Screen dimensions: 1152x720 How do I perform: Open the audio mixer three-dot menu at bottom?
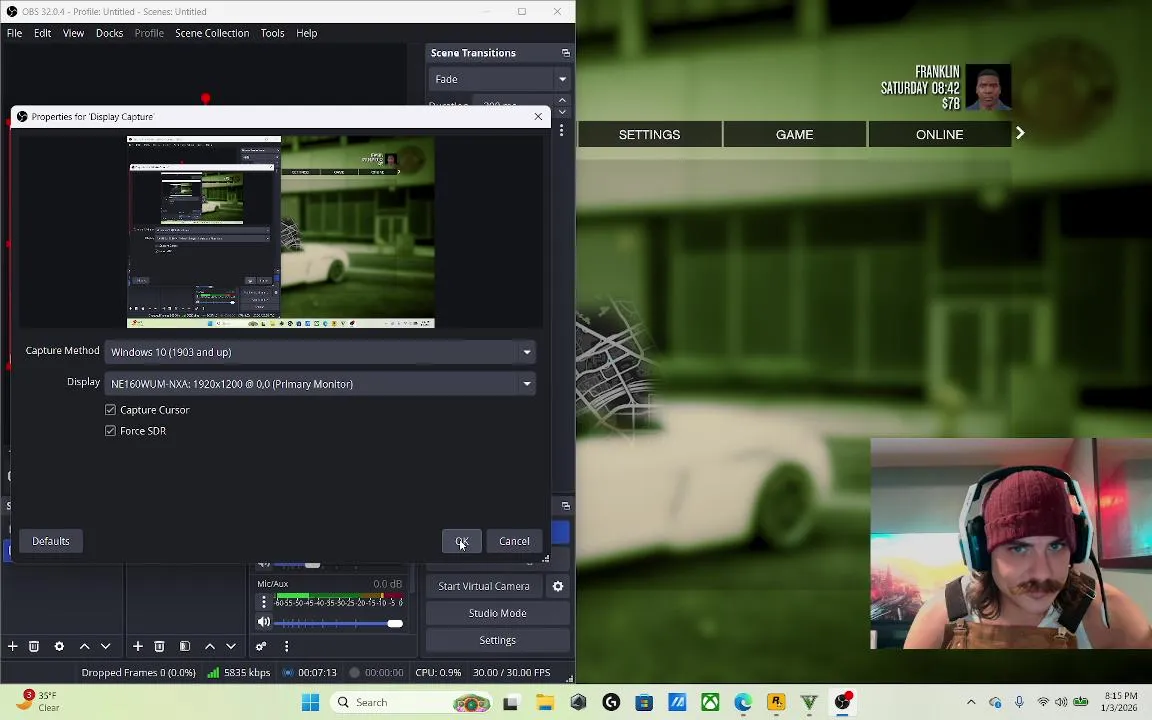(x=287, y=646)
